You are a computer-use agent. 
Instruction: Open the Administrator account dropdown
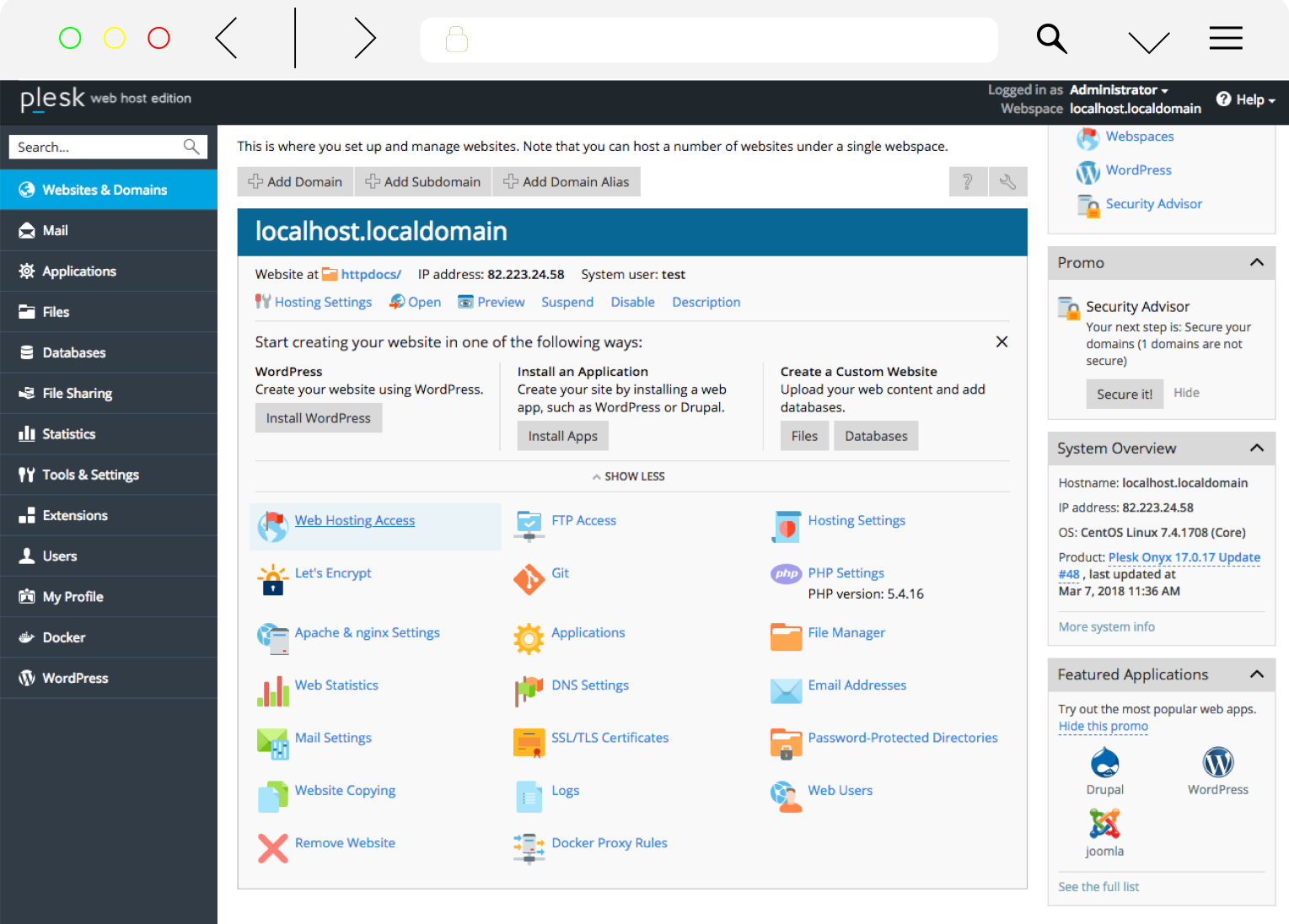tap(1119, 89)
